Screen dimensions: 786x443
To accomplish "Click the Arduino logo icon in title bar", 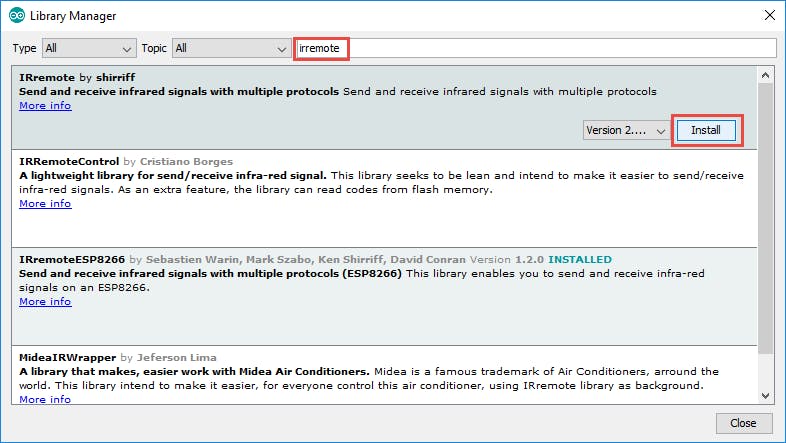I will pos(17,16).
